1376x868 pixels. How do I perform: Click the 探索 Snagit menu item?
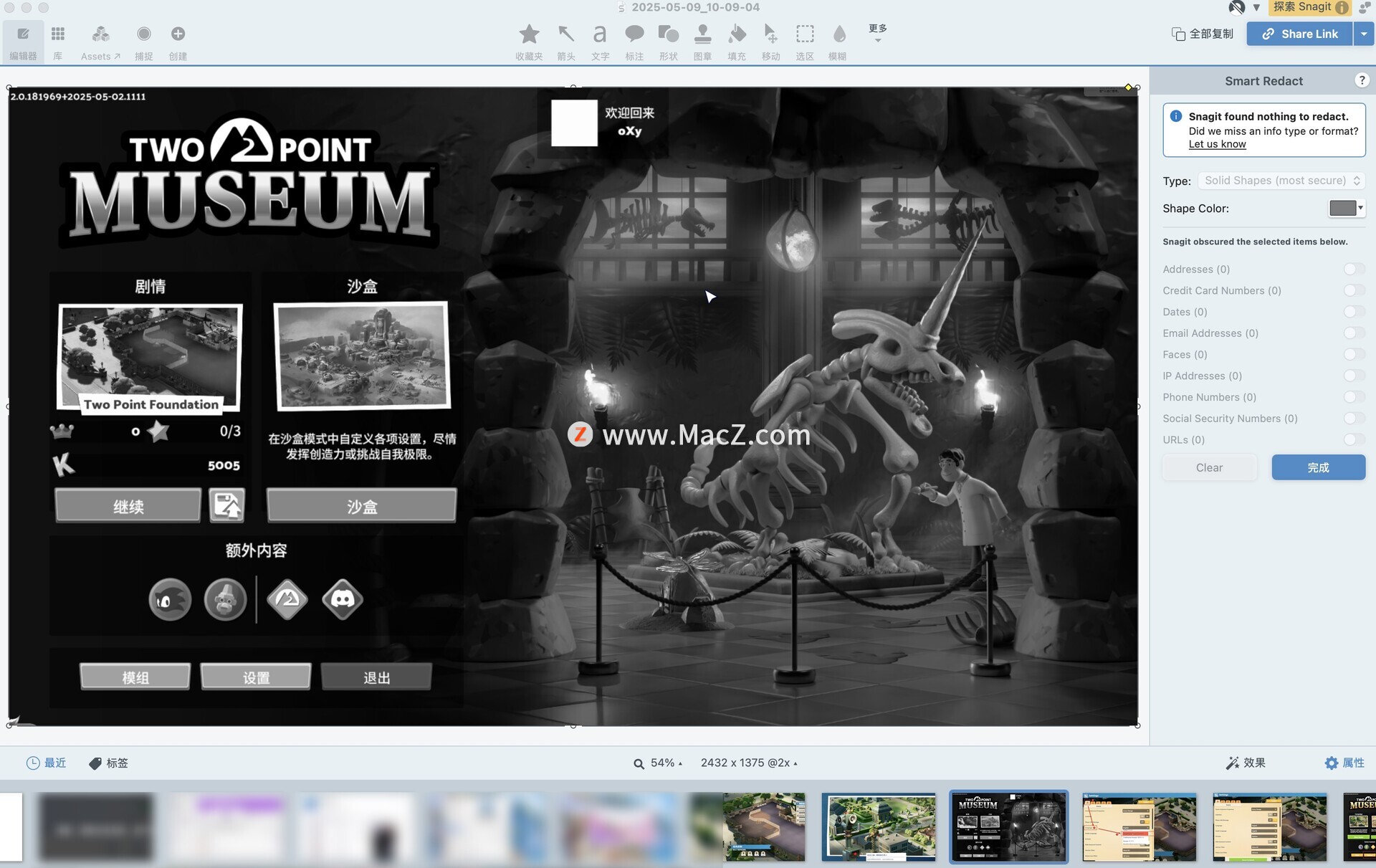click(1309, 7)
